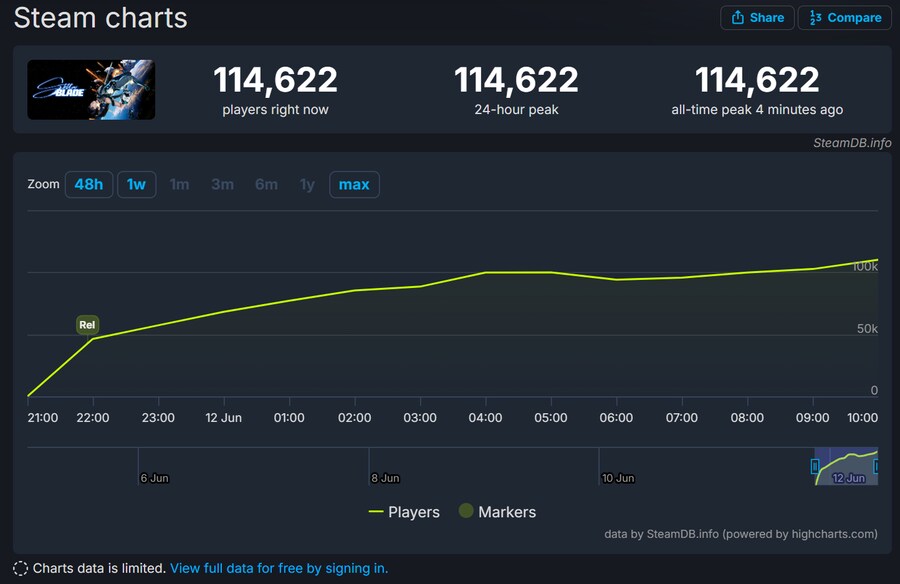This screenshot has height=584, width=900.
Task: Click the '24-hour peak' count
Action: (x=516, y=79)
